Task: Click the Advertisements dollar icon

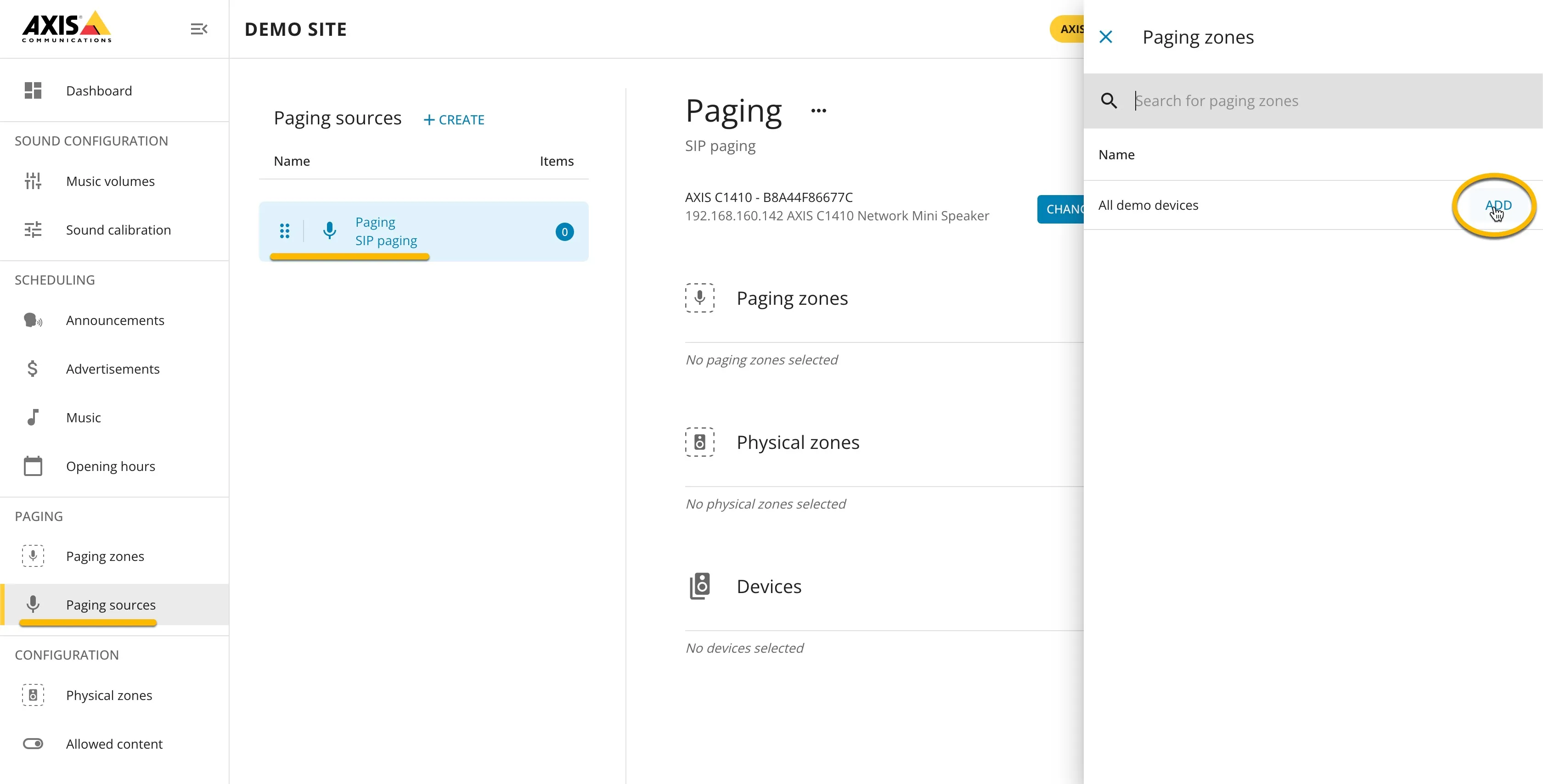Action: (x=33, y=368)
